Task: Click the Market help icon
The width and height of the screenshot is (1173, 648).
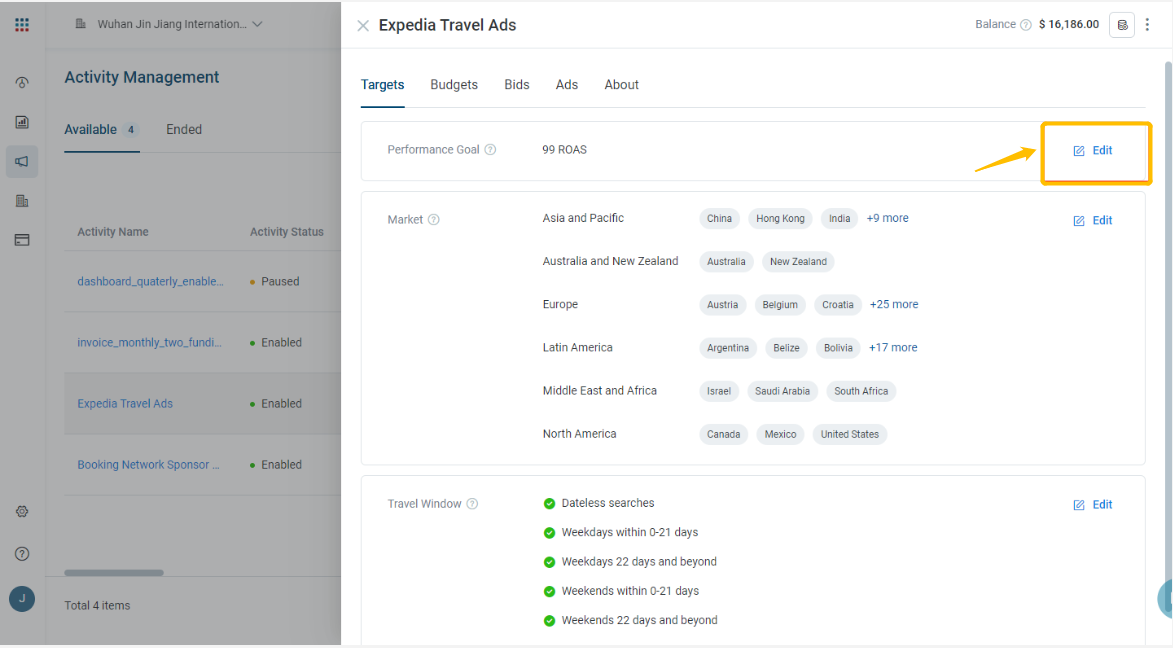Action: (433, 219)
